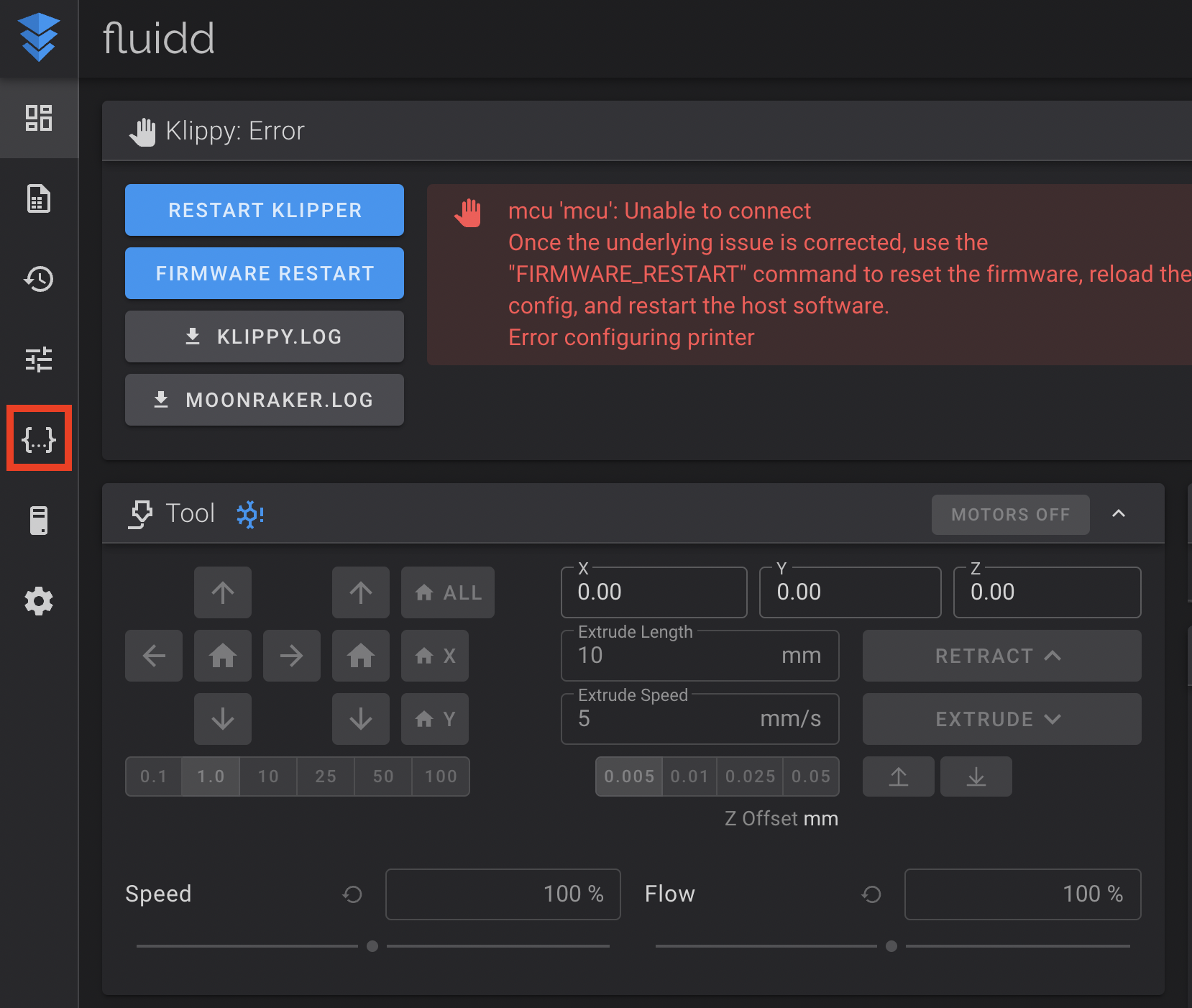1192x1008 pixels.
Task: Adjust the Flow slider handle
Action: pyautogui.click(x=891, y=946)
